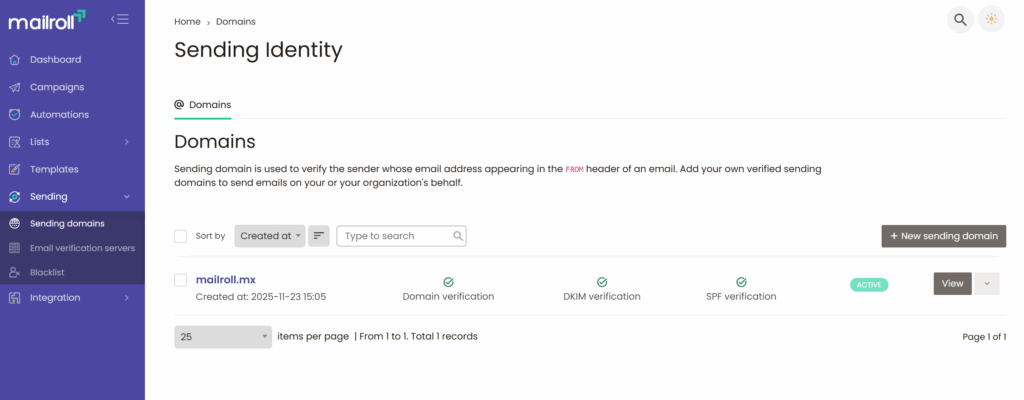Click the Type to search field
Viewport: 1024px width, 400px height.
[396, 236]
